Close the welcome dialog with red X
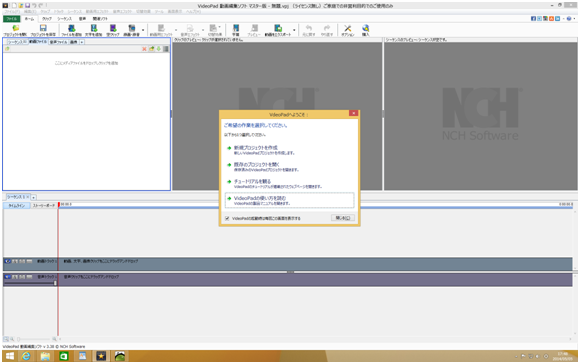Screen dimensions: 580x364 353,113
